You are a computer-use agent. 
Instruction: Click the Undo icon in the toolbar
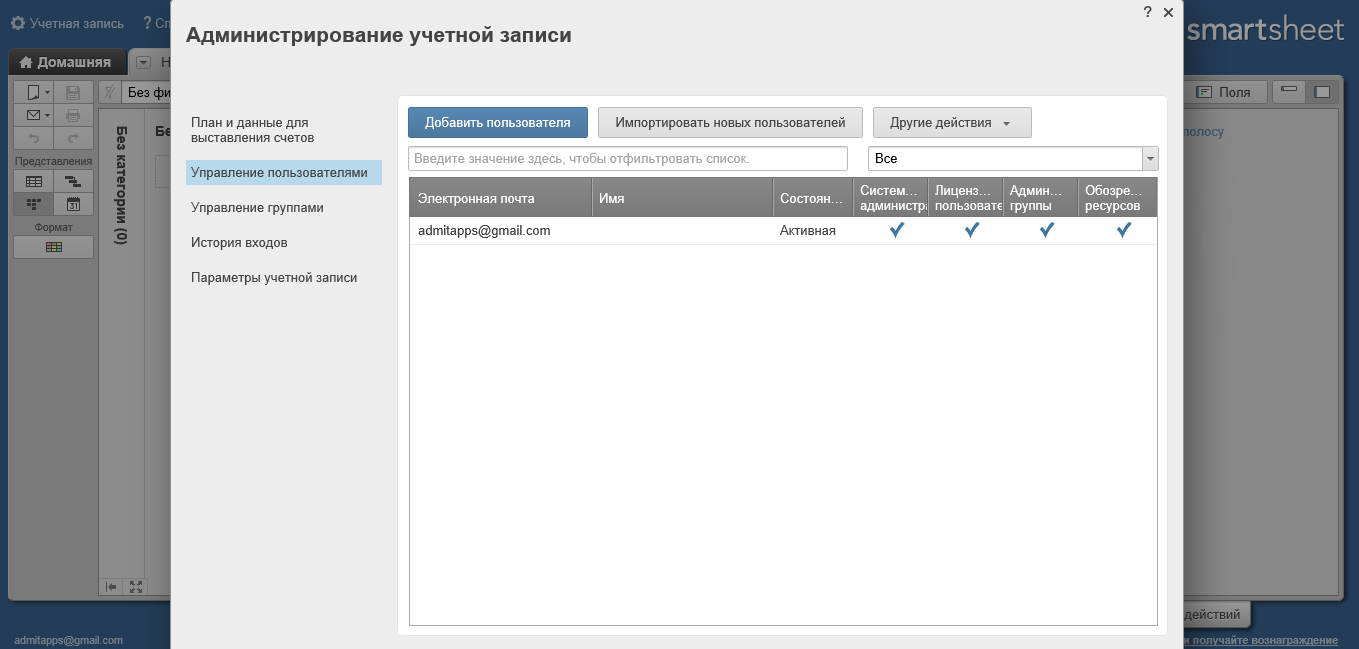[x=34, y=138]
